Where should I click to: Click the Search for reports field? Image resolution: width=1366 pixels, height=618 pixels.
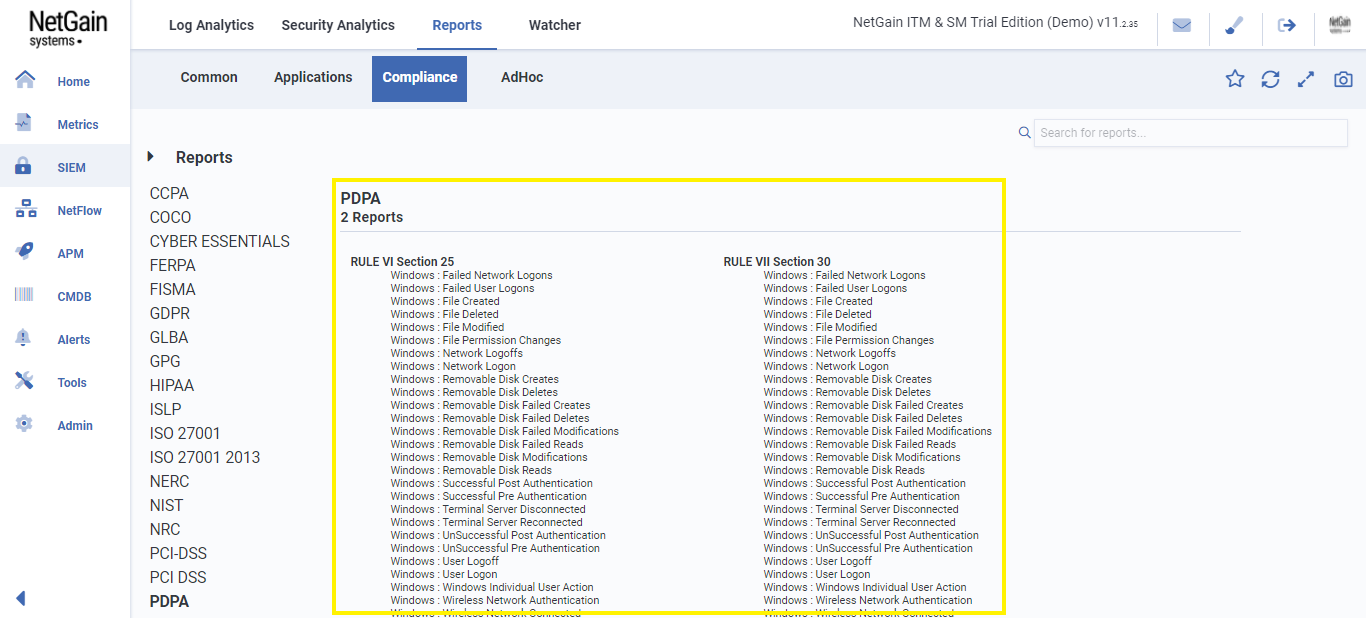(1190, 132)
